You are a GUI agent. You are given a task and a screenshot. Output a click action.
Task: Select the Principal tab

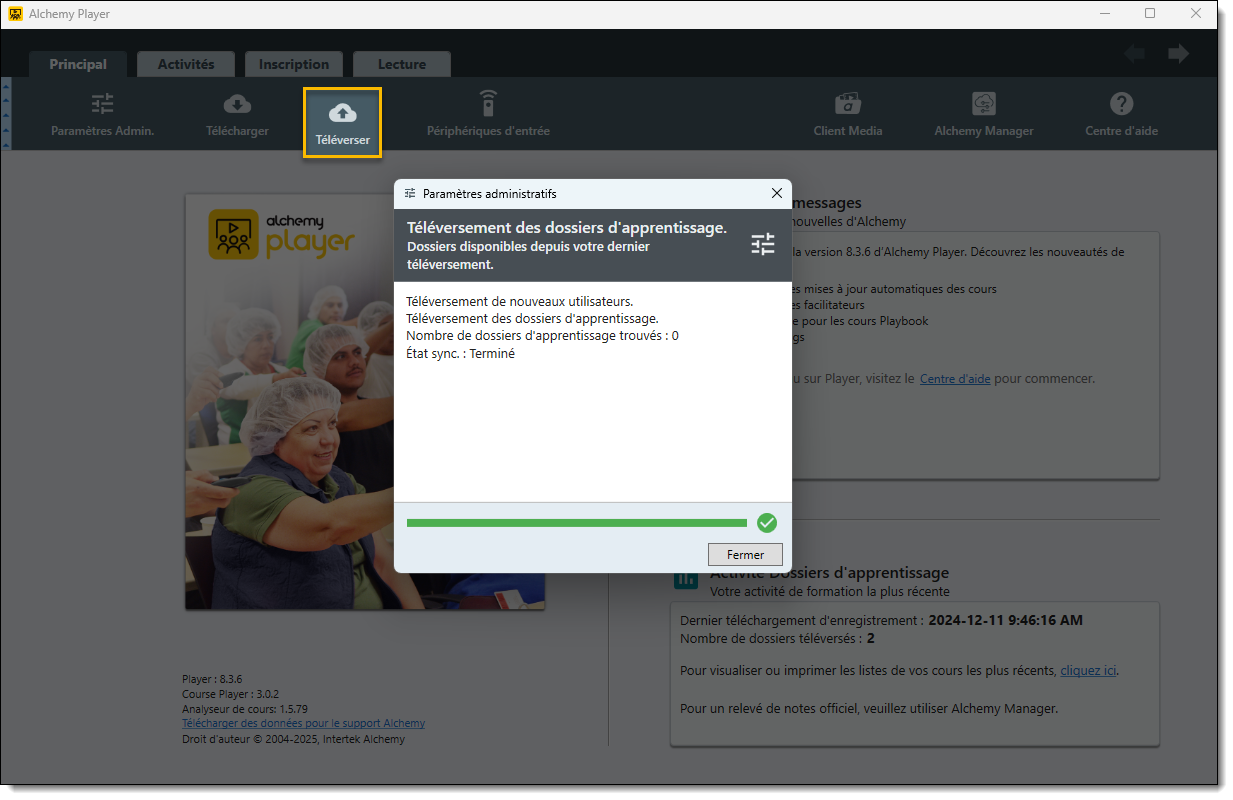click(x=78, y=64)
